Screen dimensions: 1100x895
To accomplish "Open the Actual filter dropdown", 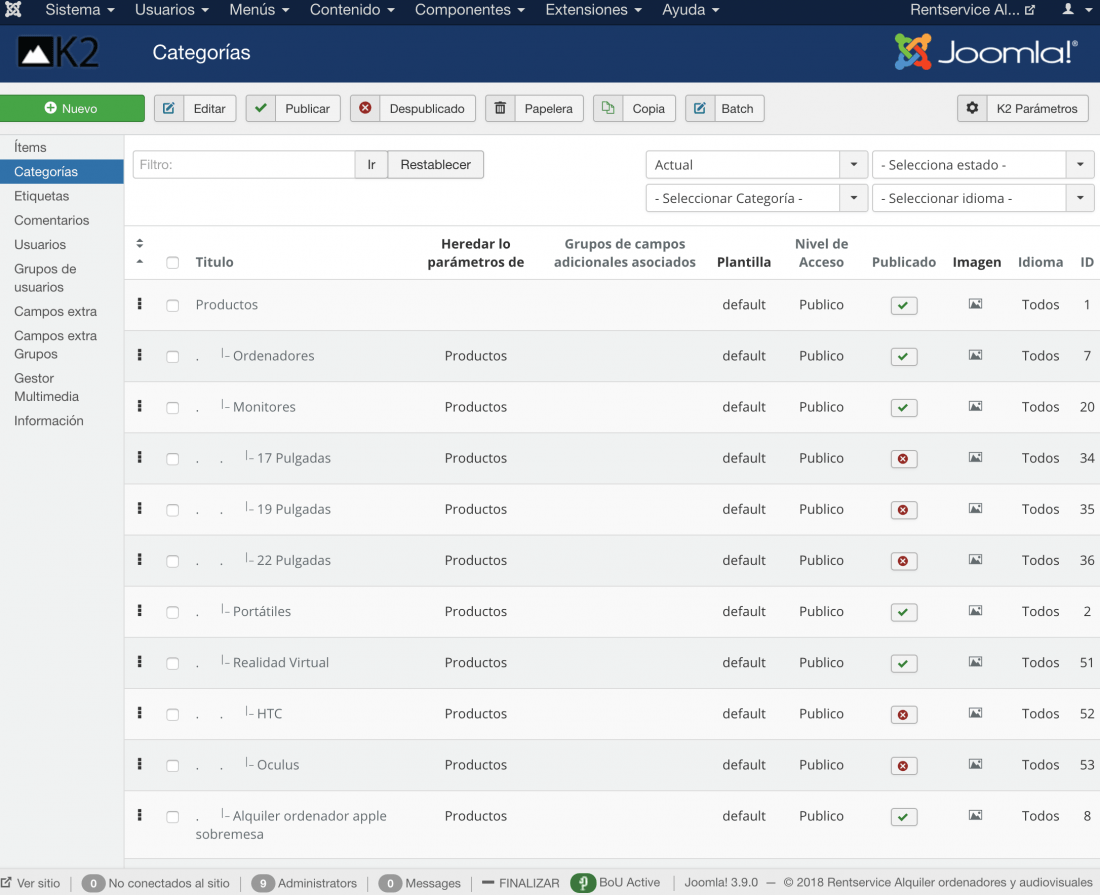I will tap(757, 165).
